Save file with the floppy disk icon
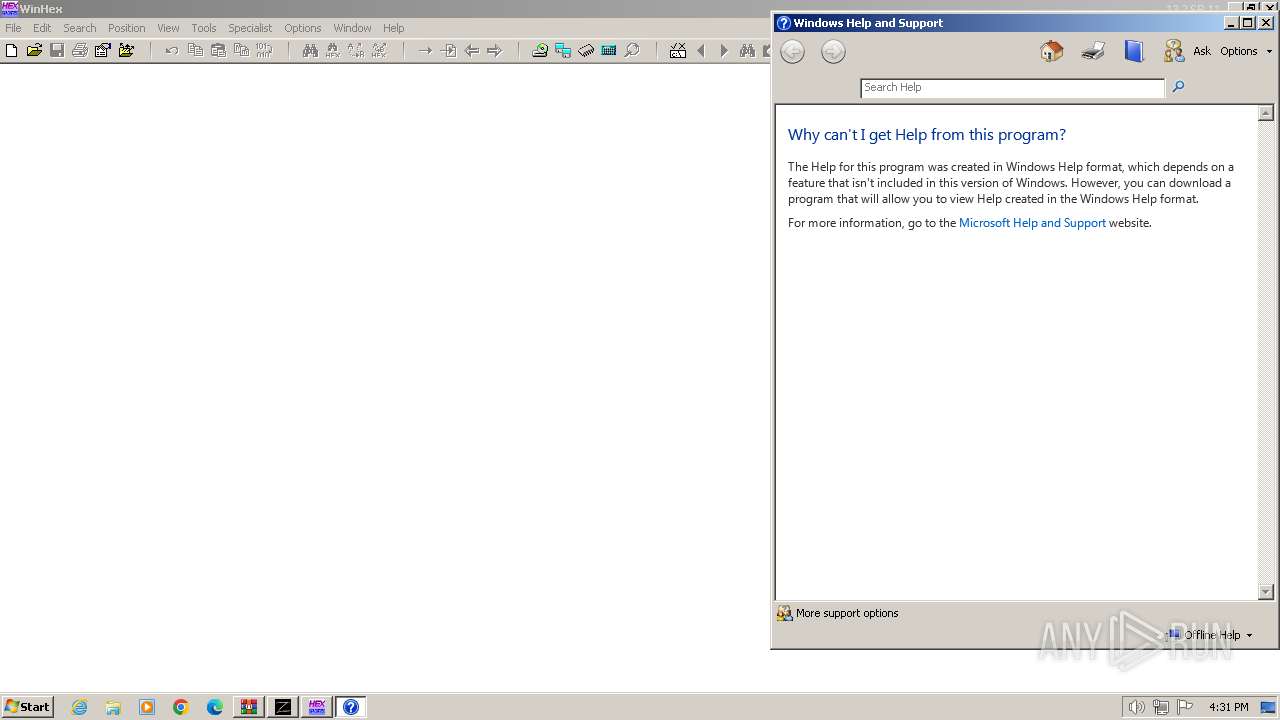This screenshot has width=1280, height=720. coord(57,50)
